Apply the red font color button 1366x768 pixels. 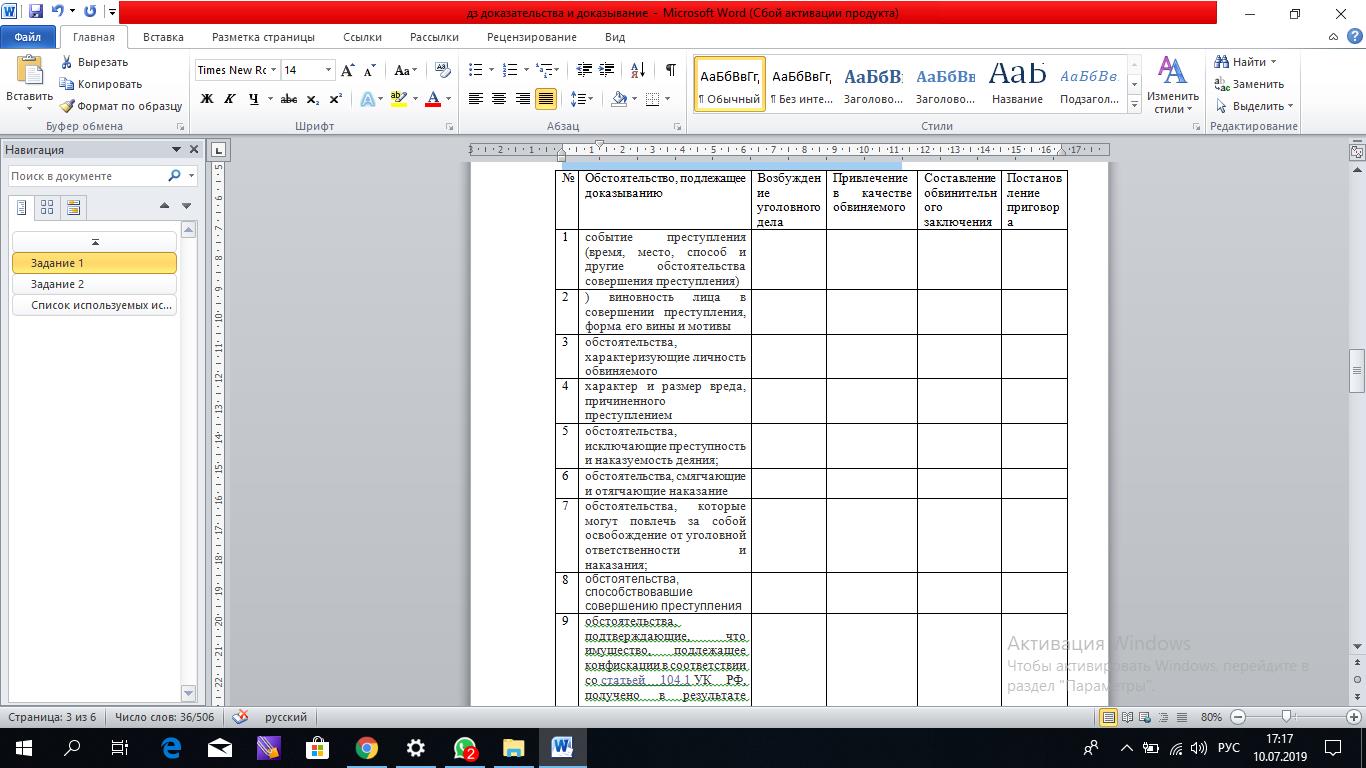tap(433, 99)
